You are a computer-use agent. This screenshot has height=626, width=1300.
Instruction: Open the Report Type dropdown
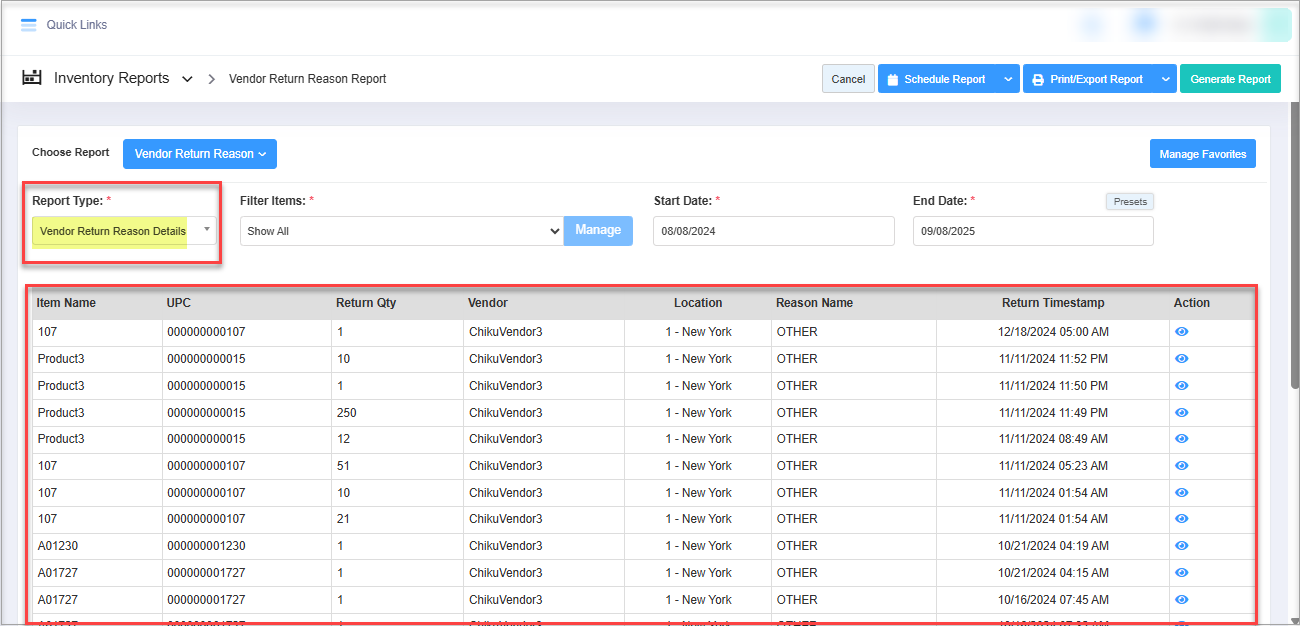[x=124, y=231]
